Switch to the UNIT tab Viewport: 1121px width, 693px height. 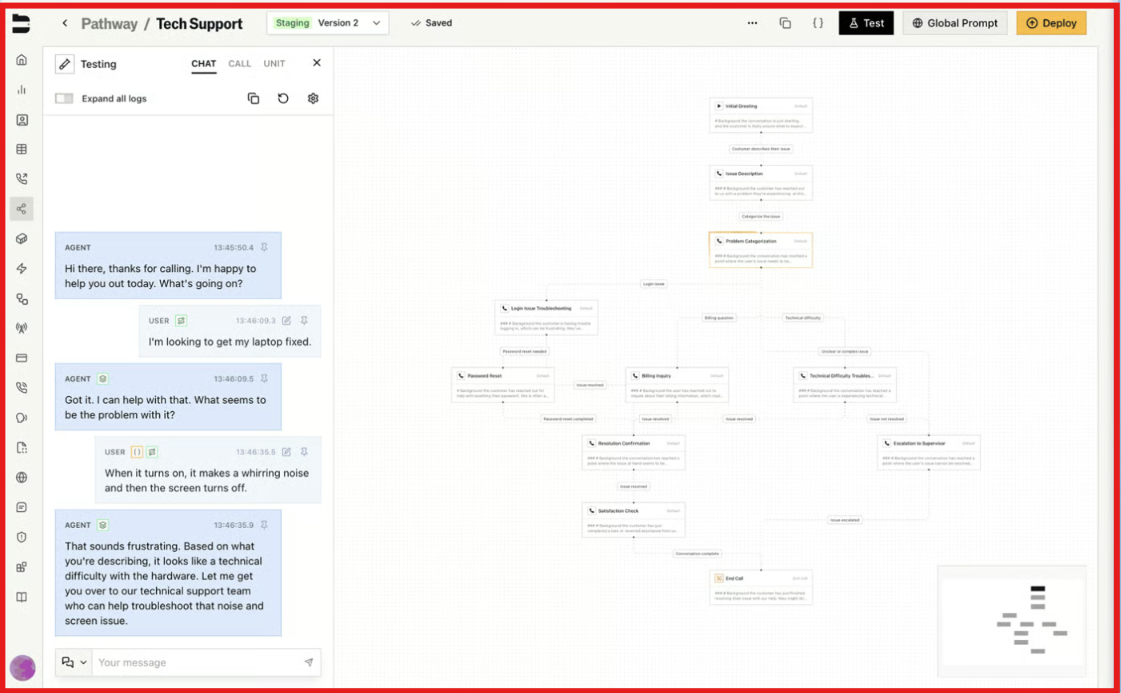coord(275,64)
